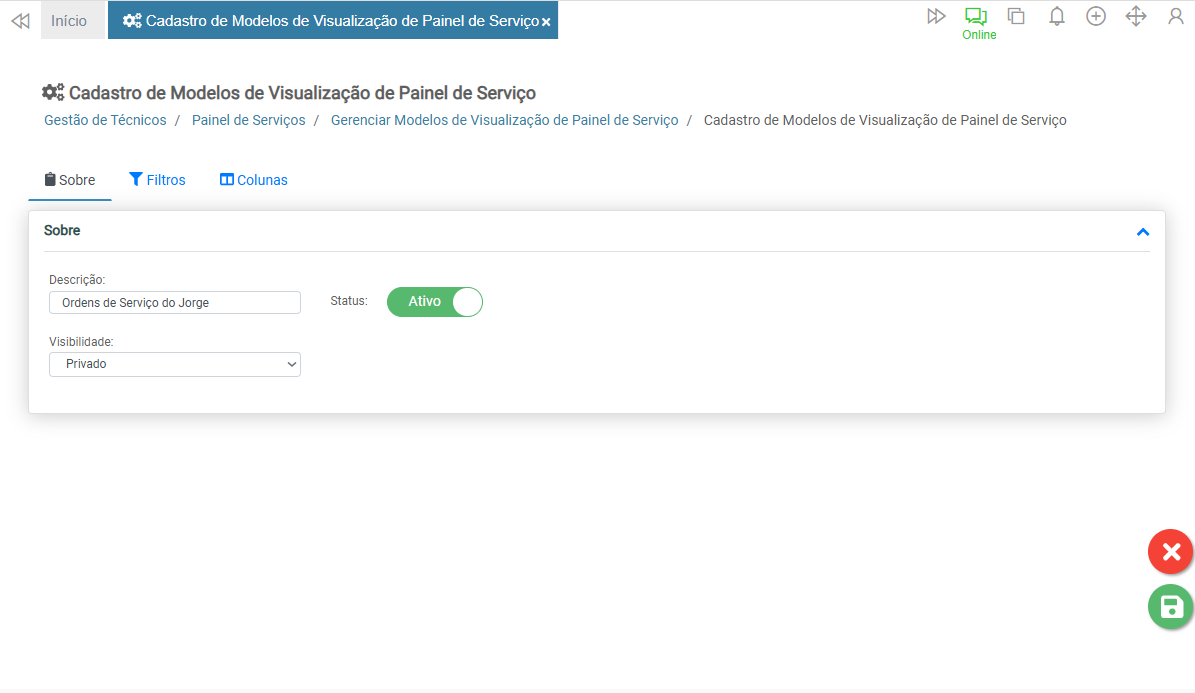Open the Online chat icon
The width and height of the screenshot is (1195, 693).
coord(977,17)
